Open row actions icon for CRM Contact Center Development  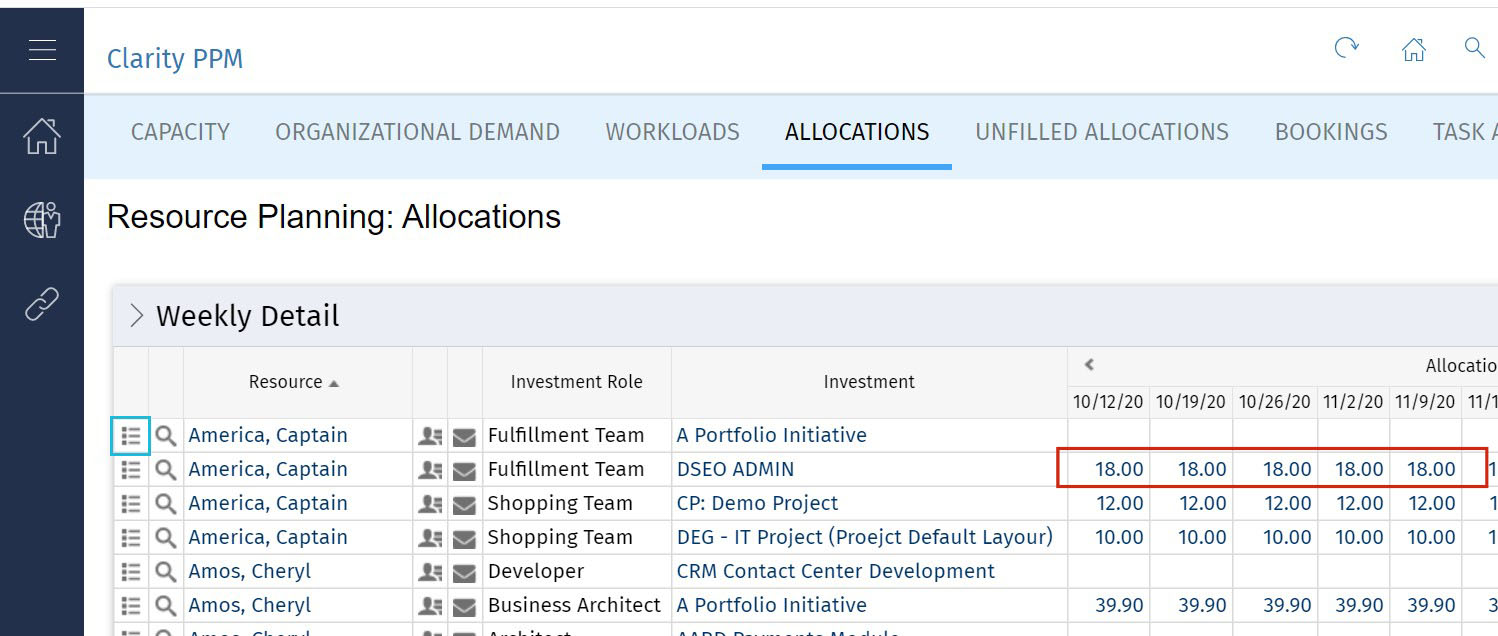tap(131, 571)
